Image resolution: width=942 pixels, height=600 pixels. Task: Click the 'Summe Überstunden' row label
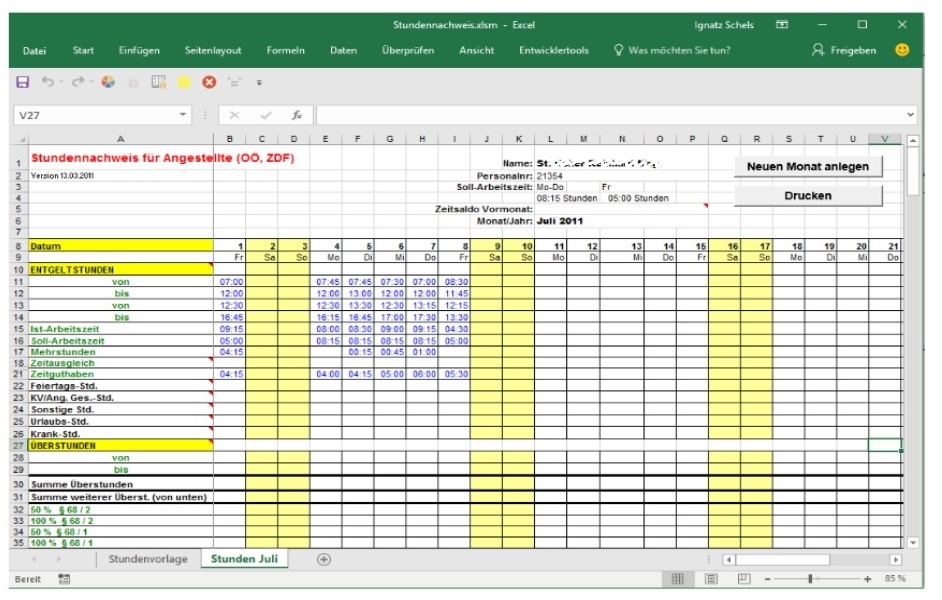(82, 484)
